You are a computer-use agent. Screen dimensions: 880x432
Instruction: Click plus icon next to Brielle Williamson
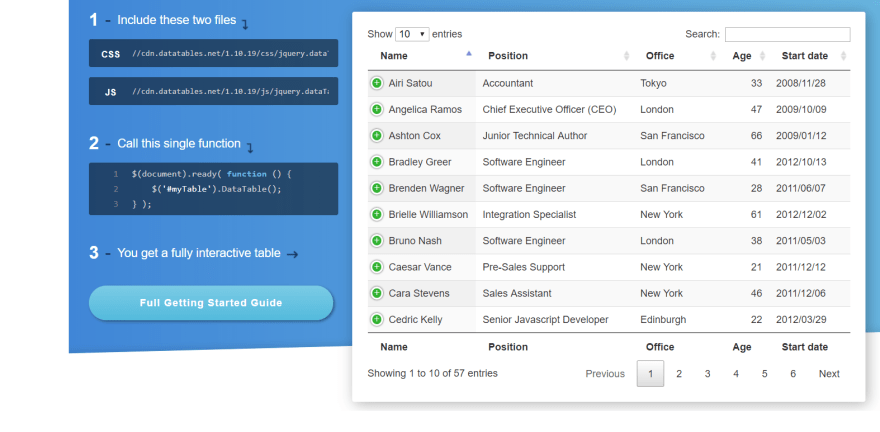377,214
